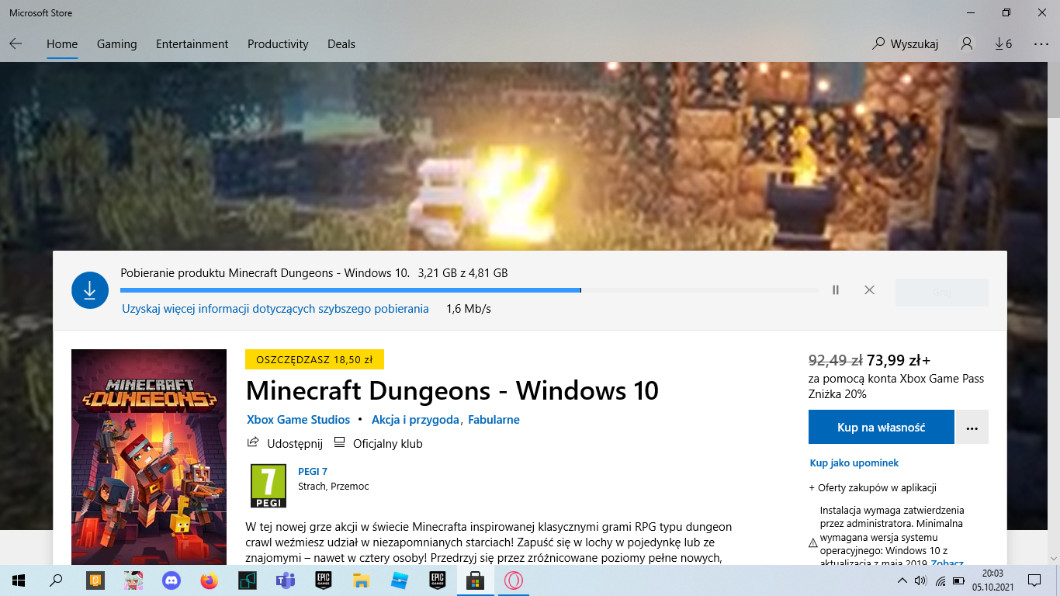Image resolution: width=1060 pixels, height=596 pixels.
Task: Go back using the back arrow
Action: pos(16,44)
